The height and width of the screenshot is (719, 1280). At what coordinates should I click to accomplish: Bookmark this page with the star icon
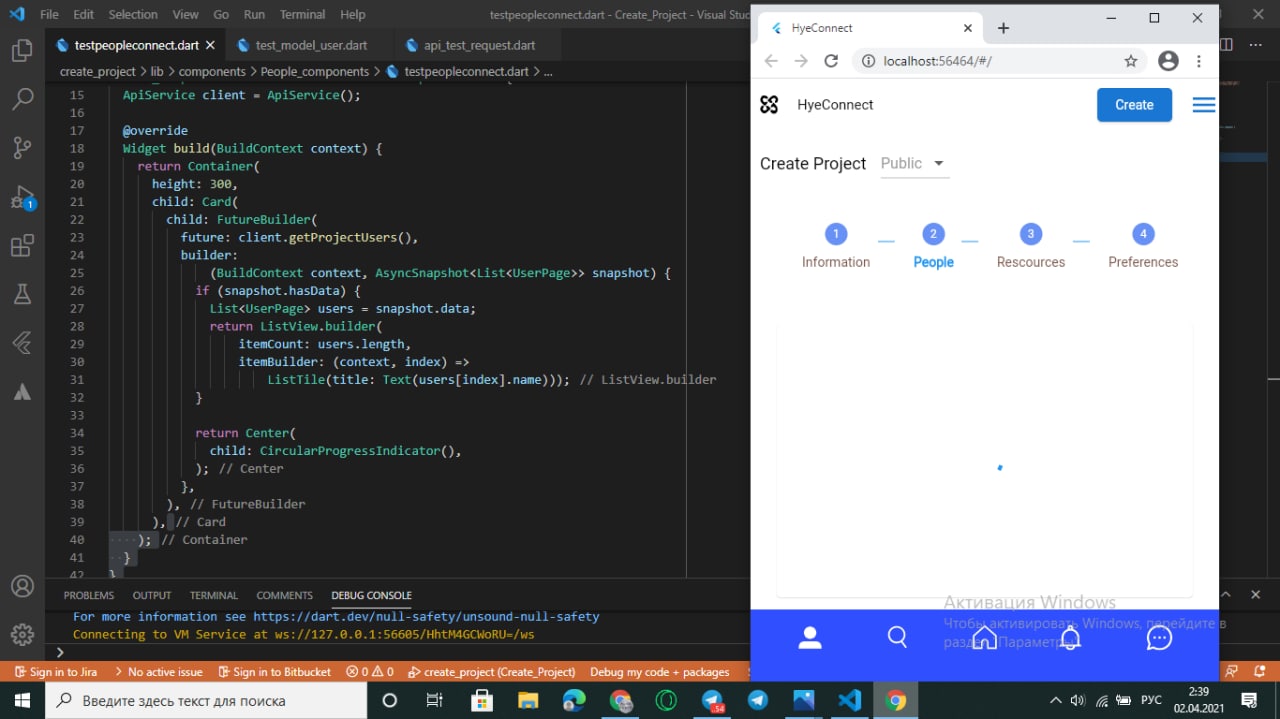click(1131, 61)
